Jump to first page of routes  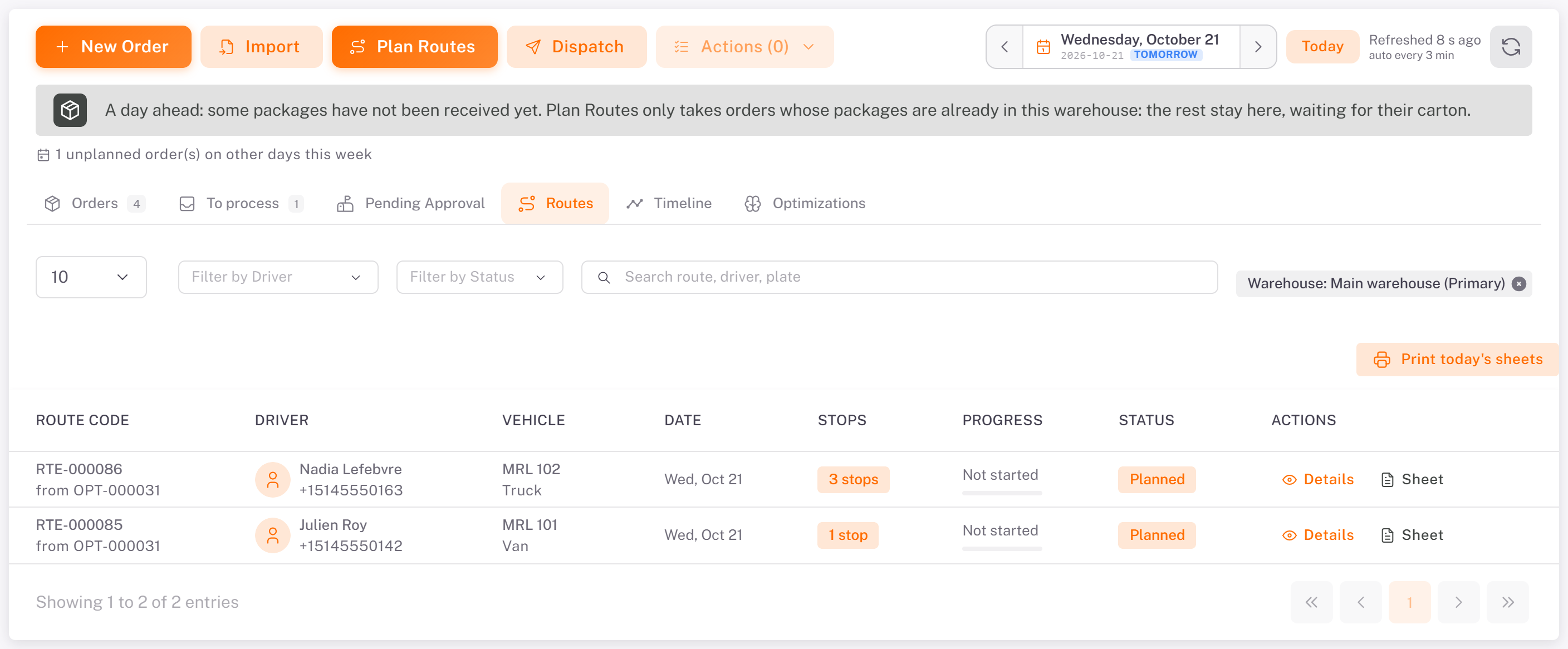pyautogui.click(x=1311, y=602)
